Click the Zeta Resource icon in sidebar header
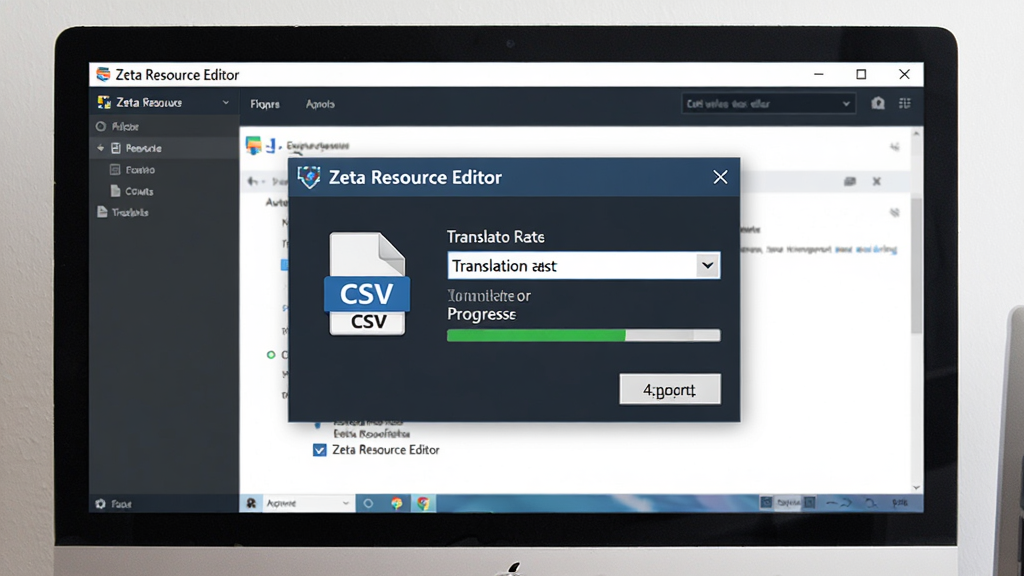The width and height of the screenshot is (1024, 576). point(104,103)
